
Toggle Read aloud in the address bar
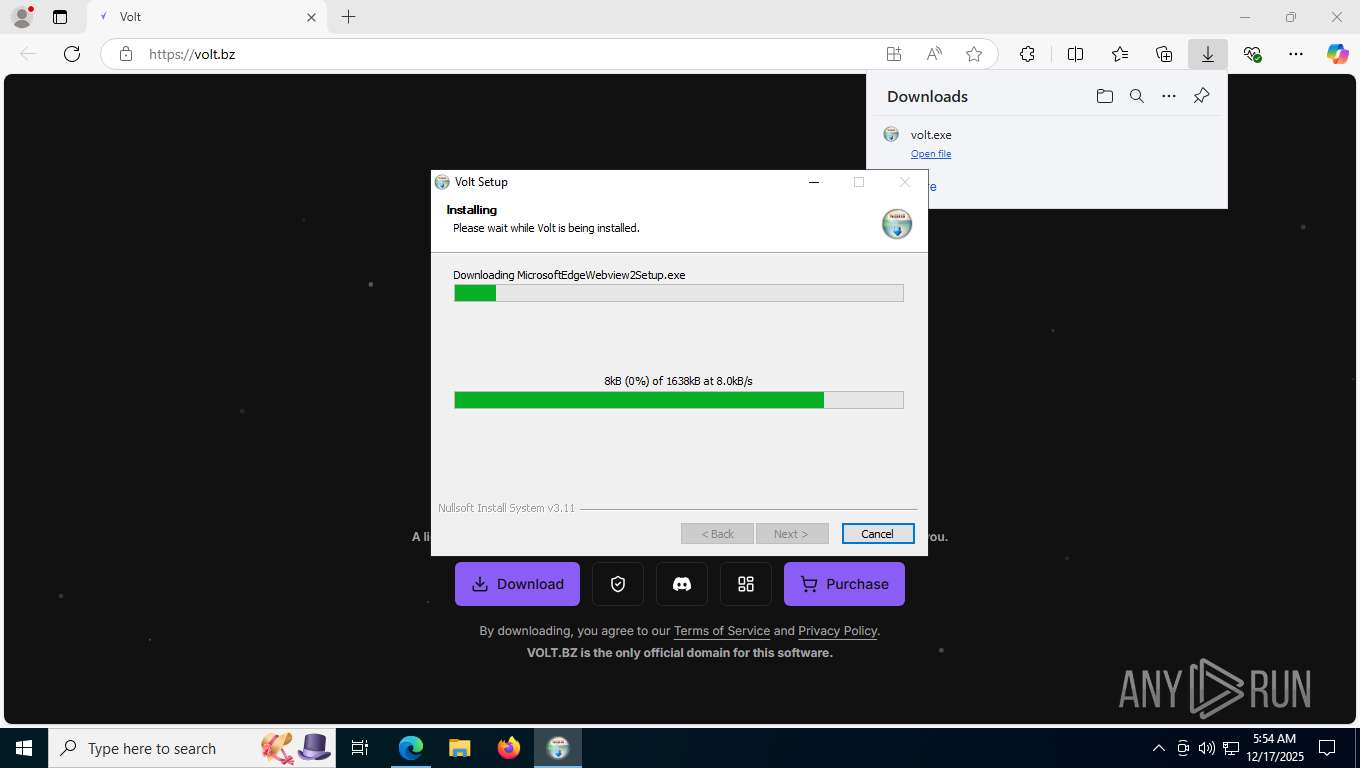(934, 54)
